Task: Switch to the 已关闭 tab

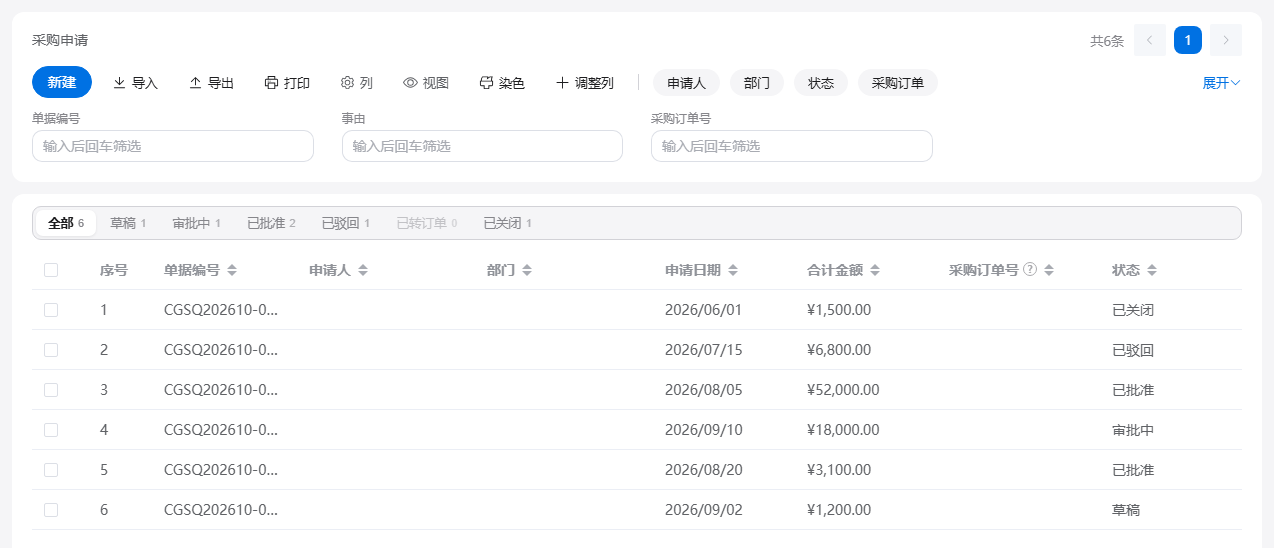Action: click(x=507, y=223)
